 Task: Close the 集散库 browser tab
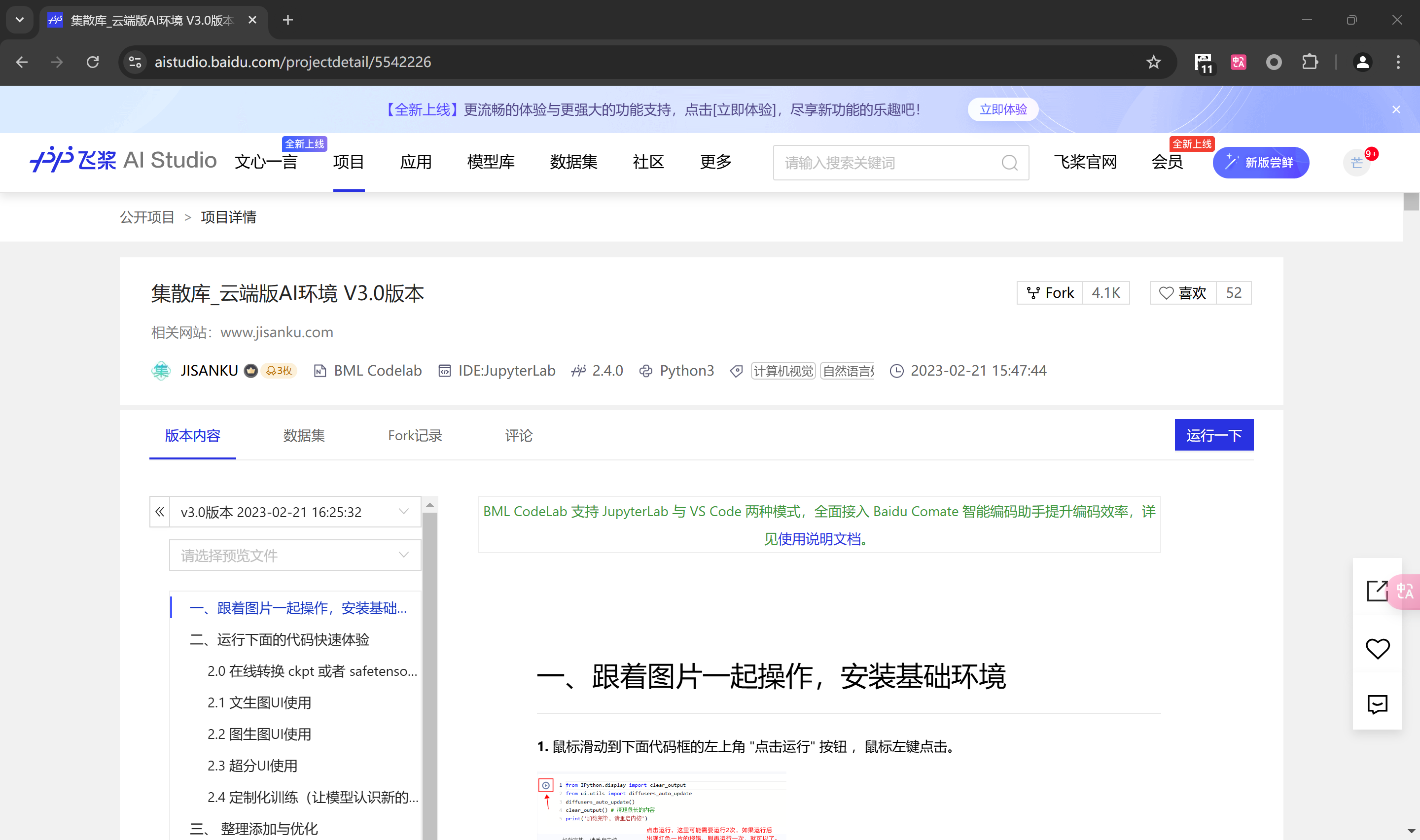[x=252, y=20]
